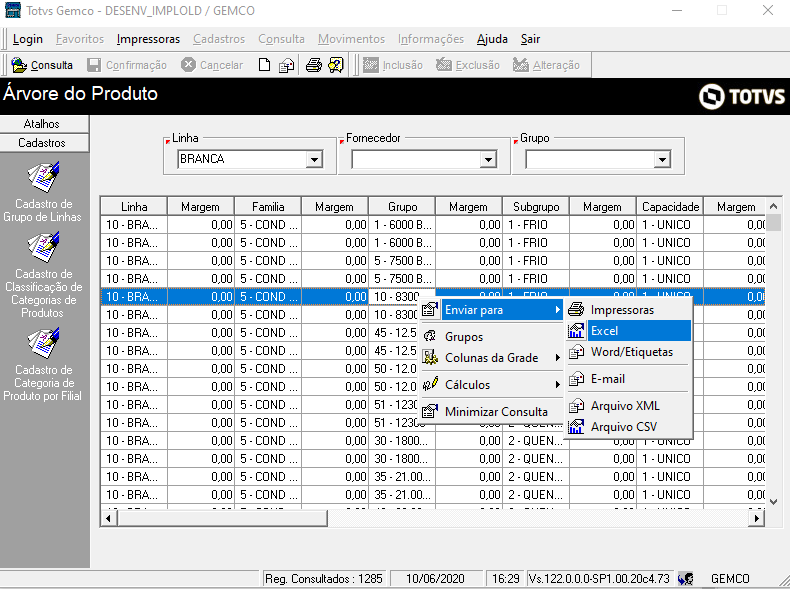Open Cadastro de Classificação de Categorias icon
The height and width of the screenshot is (589, 790).
click(44, 245)
